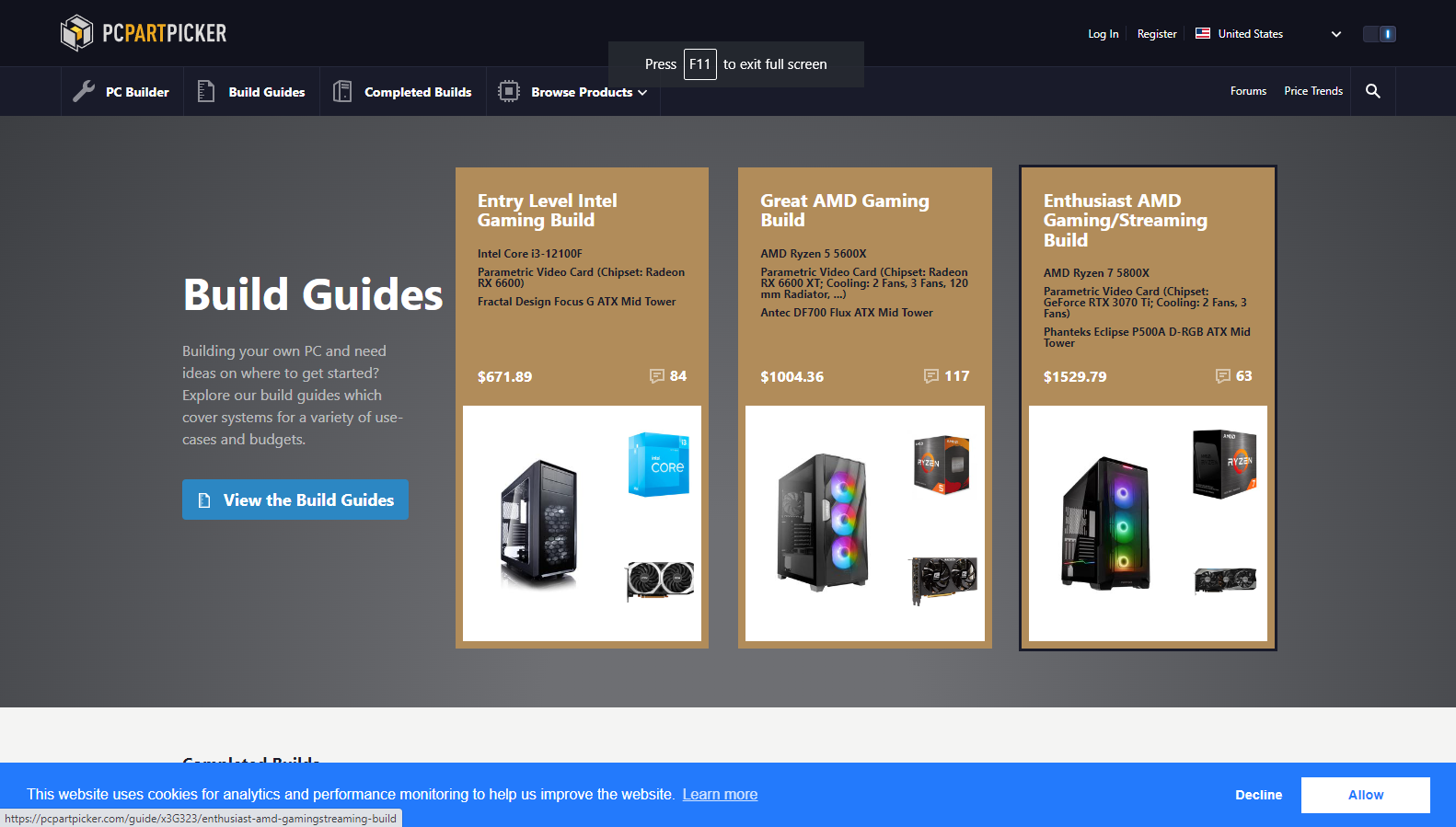This screenshot has width=1456, height=827.
Task: Open the Great AMD Gaming Build title
Action: [845, 211]
